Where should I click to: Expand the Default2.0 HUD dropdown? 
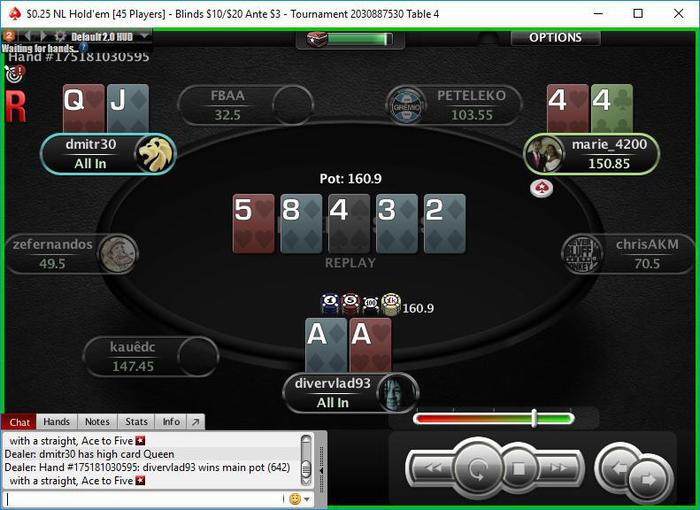click(144, 36)
